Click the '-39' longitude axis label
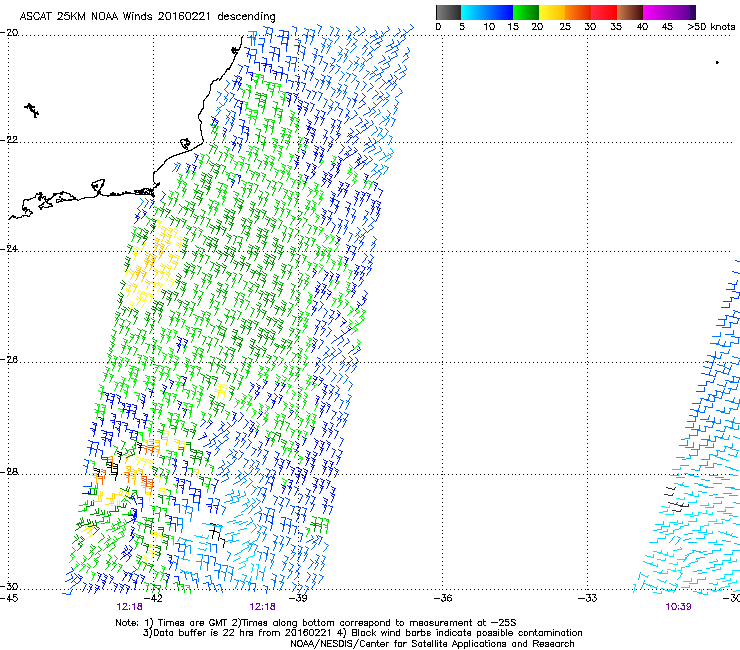 click(x=298, y=598)
